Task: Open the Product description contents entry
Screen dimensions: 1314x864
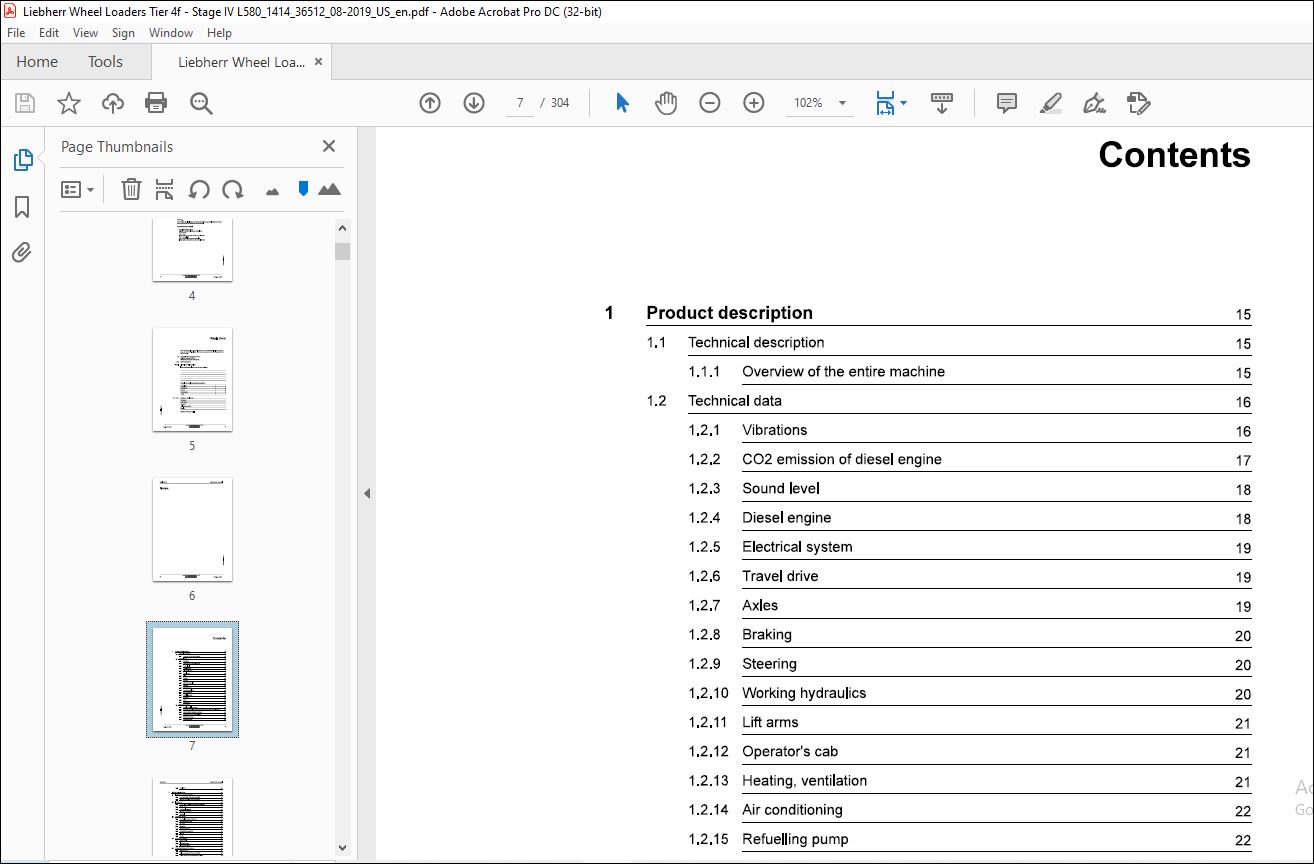Action: coord(729,313)
